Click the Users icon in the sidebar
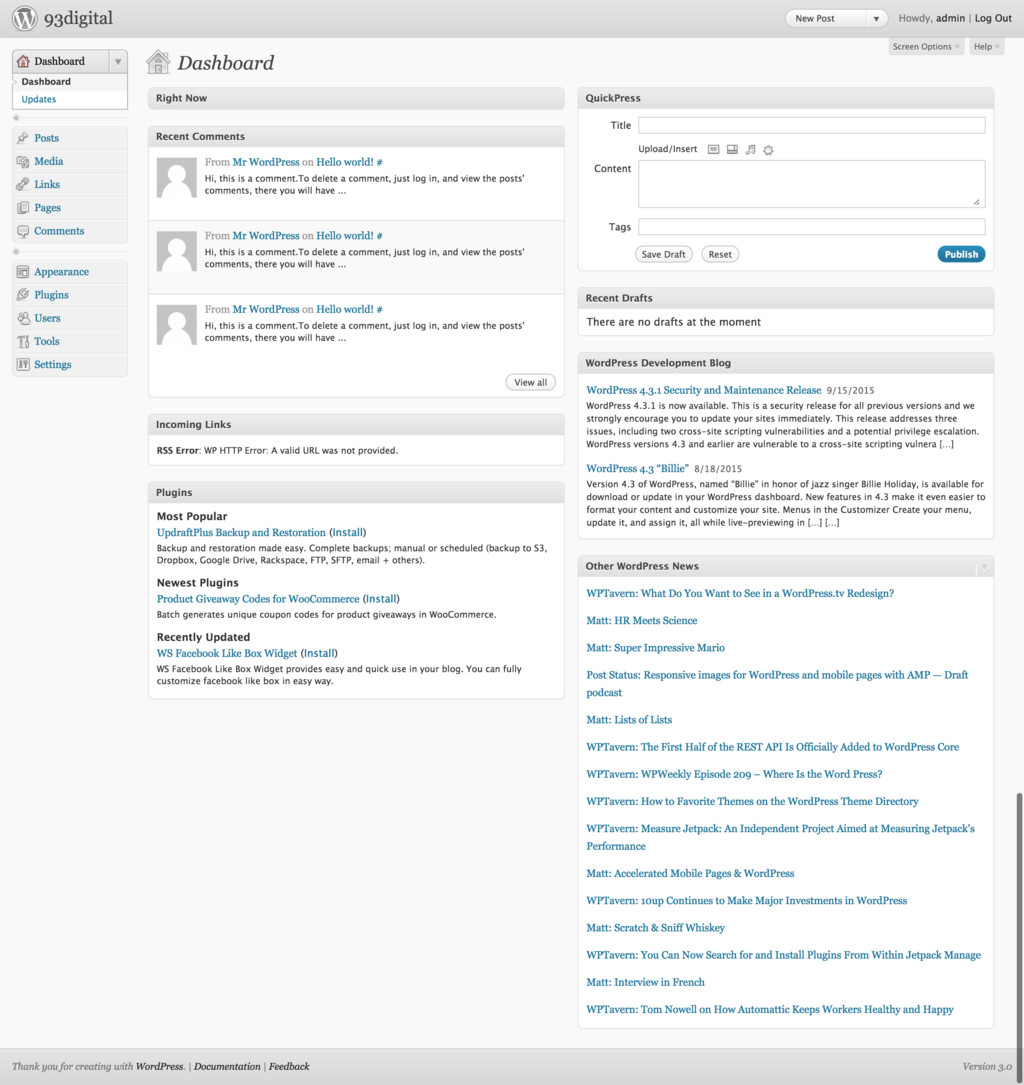Image resolution: width=1024 pixels, height=1085 pixels. 23,318
